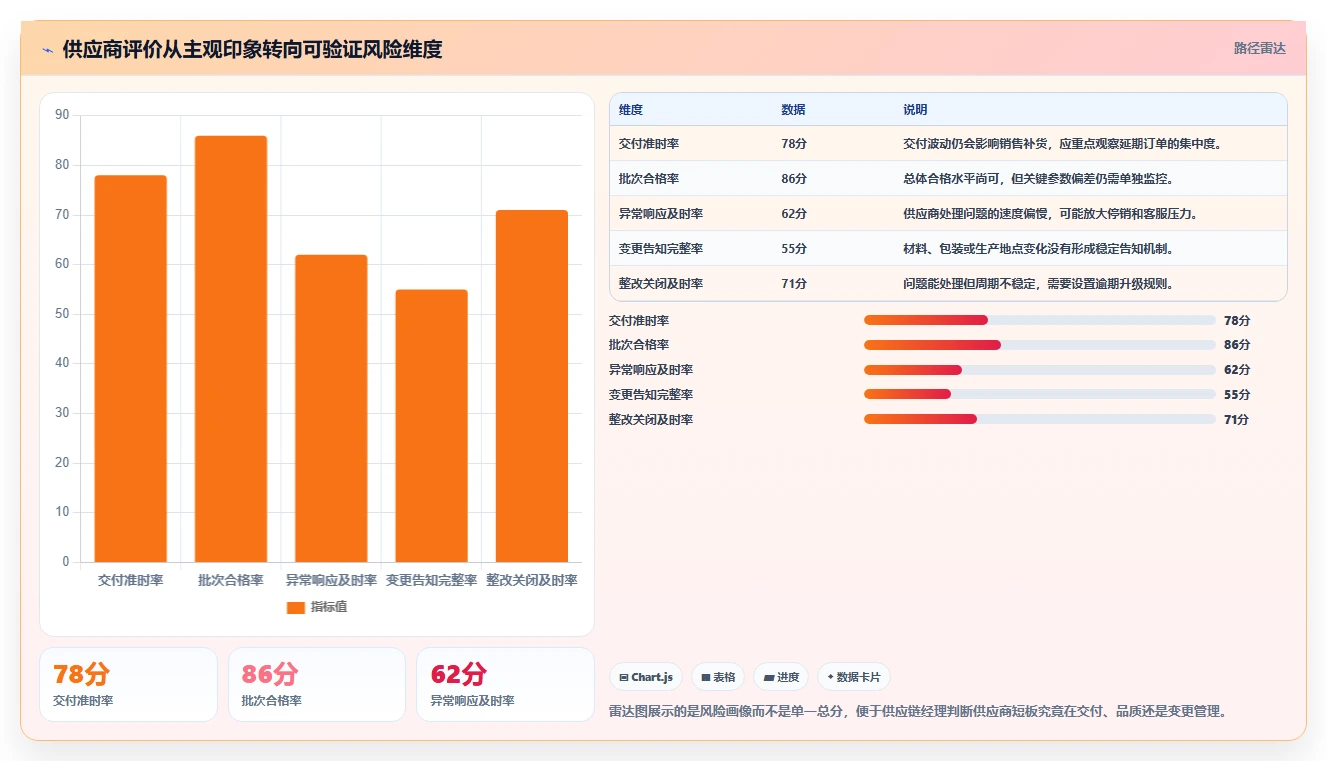Click the 变更告知完整率 bar in the chart
Image resolution: width=1327 pixels, height=761 pixels.
[431, 426]
